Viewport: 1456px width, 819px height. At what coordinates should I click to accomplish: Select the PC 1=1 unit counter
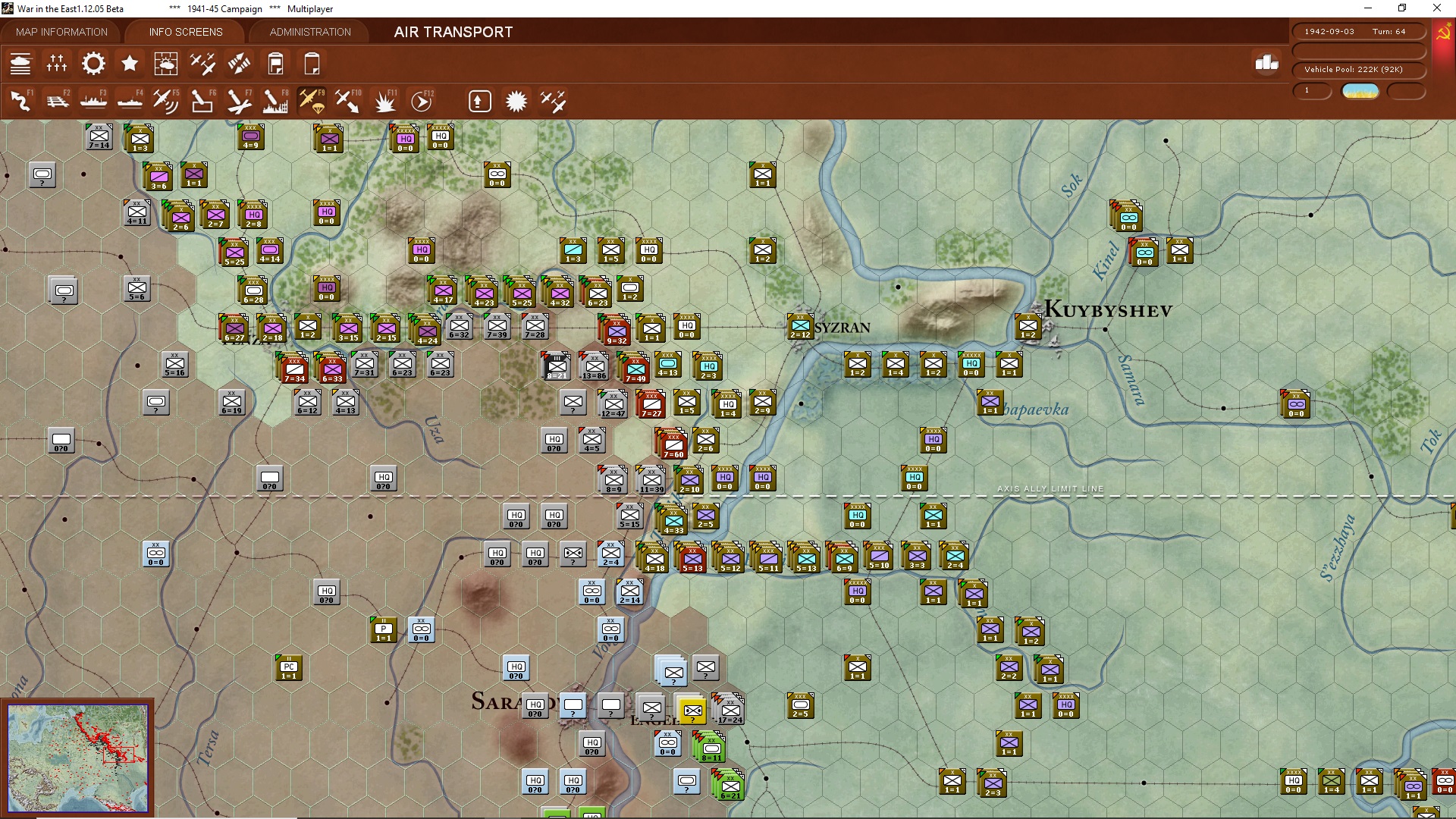coord(289,667)
